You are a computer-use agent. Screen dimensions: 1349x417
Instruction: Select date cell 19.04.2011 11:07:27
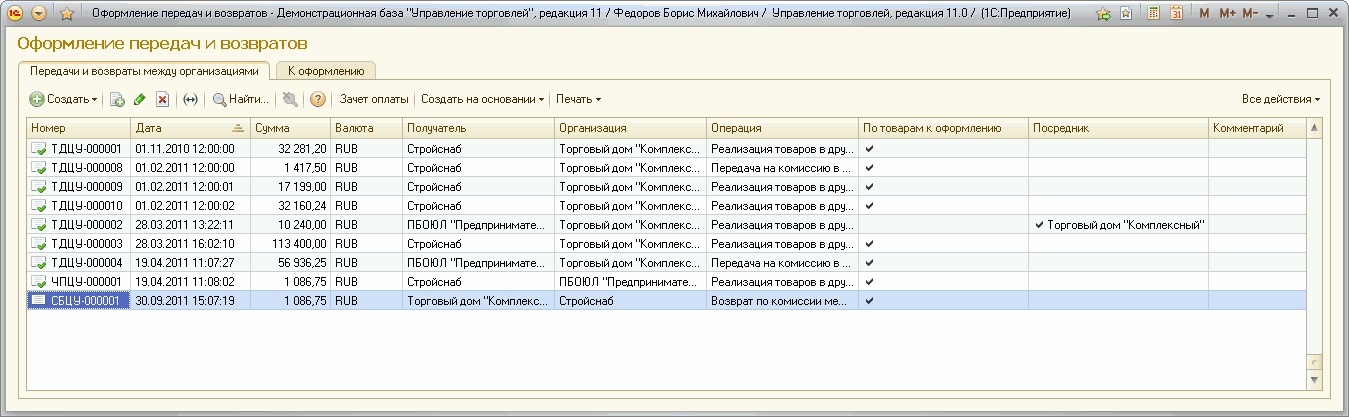tap(190, 262)
